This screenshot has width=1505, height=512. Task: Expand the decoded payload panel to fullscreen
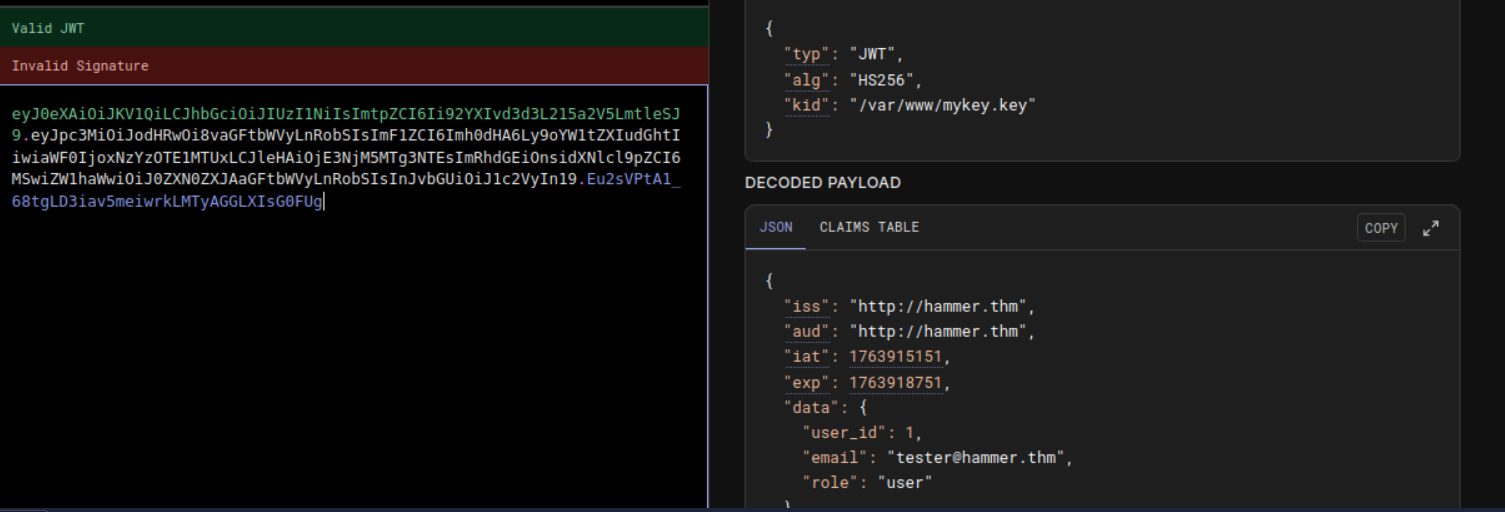(x=1429, y=228)
